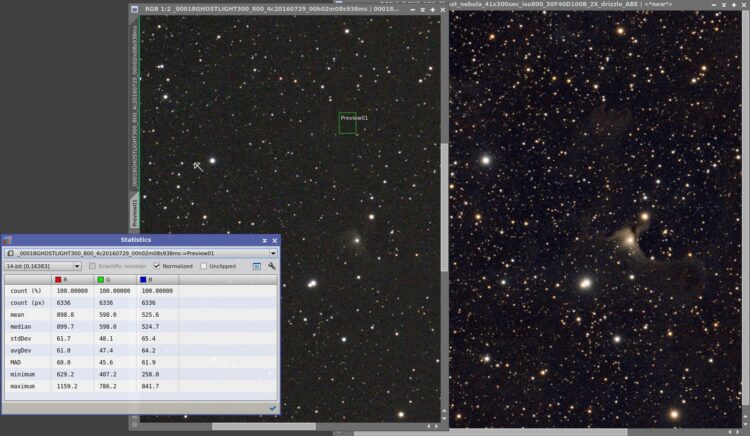Select the B median value 524.7
The image size is (750, 436).
pos(150,327)
